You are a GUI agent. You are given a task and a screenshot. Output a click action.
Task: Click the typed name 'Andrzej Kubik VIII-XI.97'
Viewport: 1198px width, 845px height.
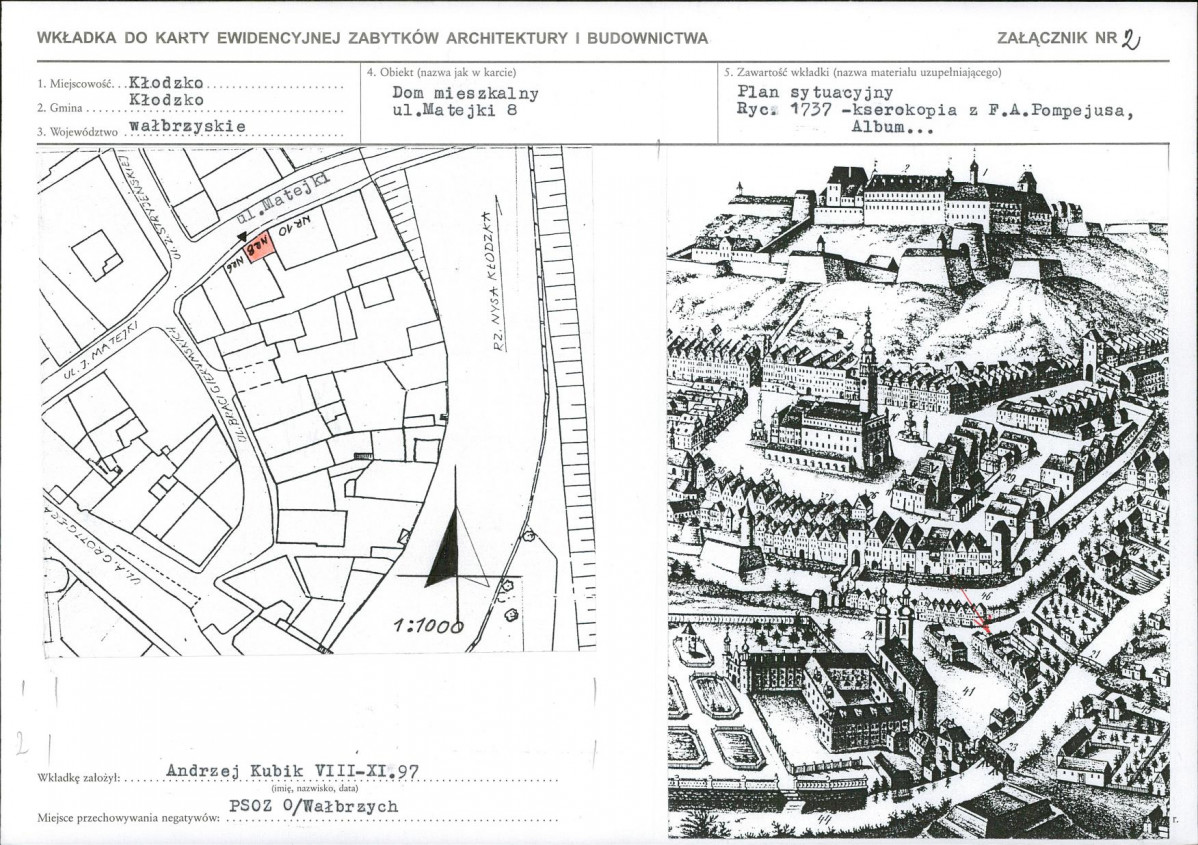[293, 771]
